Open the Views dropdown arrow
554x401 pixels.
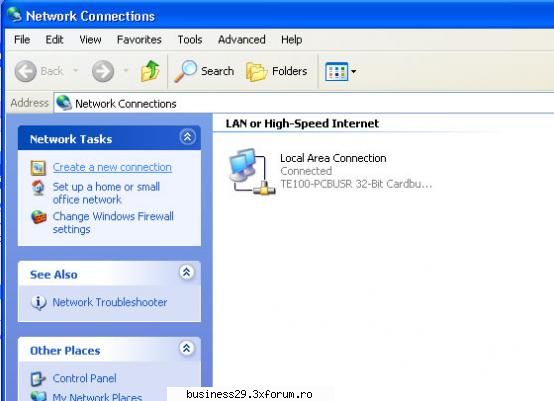353,71
